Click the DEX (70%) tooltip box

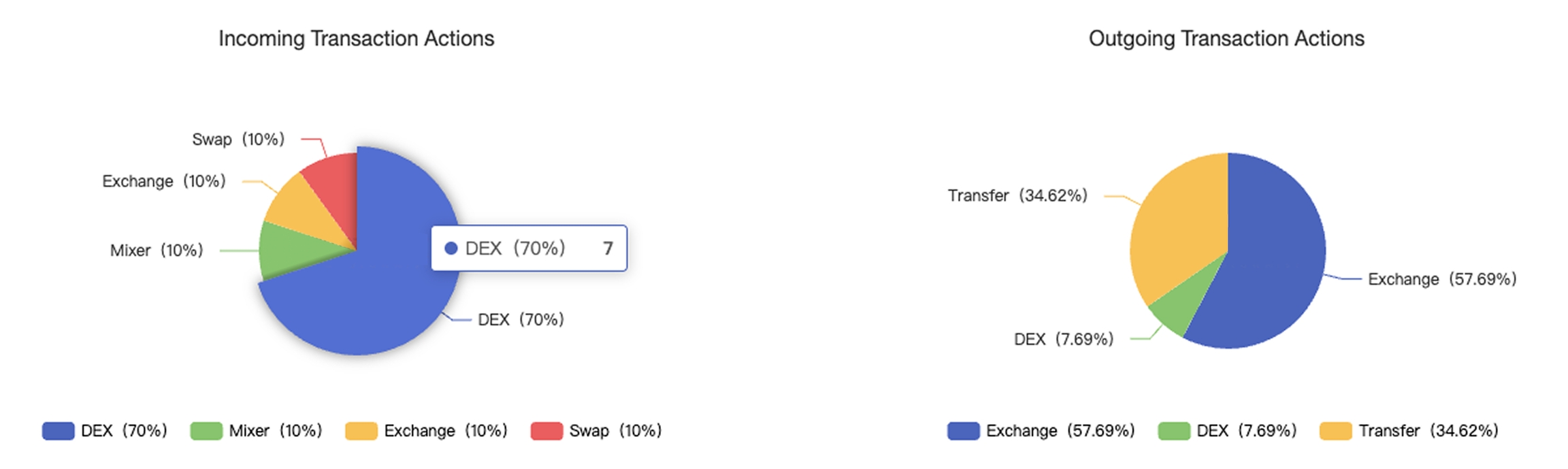(x=529, y=248)
